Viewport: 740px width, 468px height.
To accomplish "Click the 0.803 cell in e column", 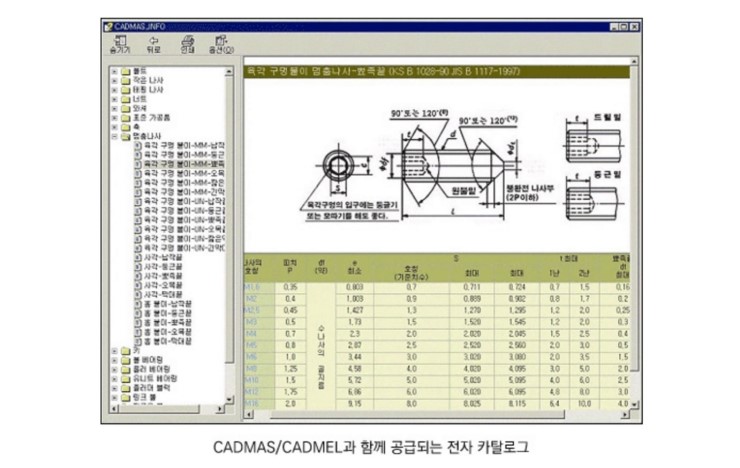I will [x=354, y=287].
